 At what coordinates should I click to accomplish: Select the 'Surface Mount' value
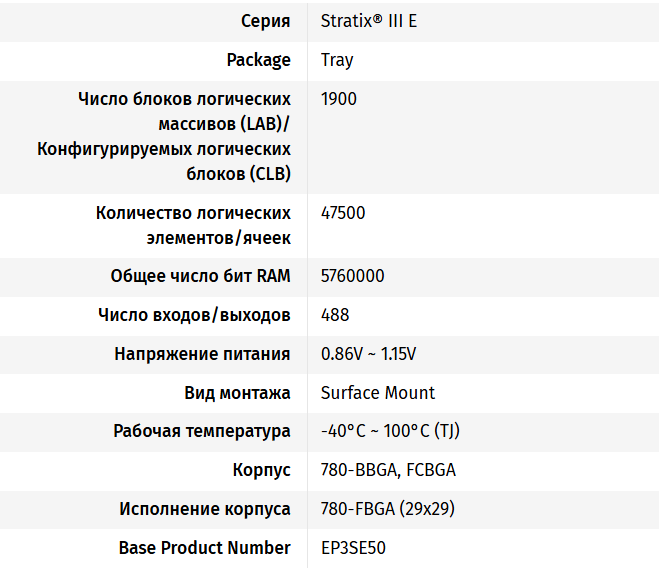378,393
